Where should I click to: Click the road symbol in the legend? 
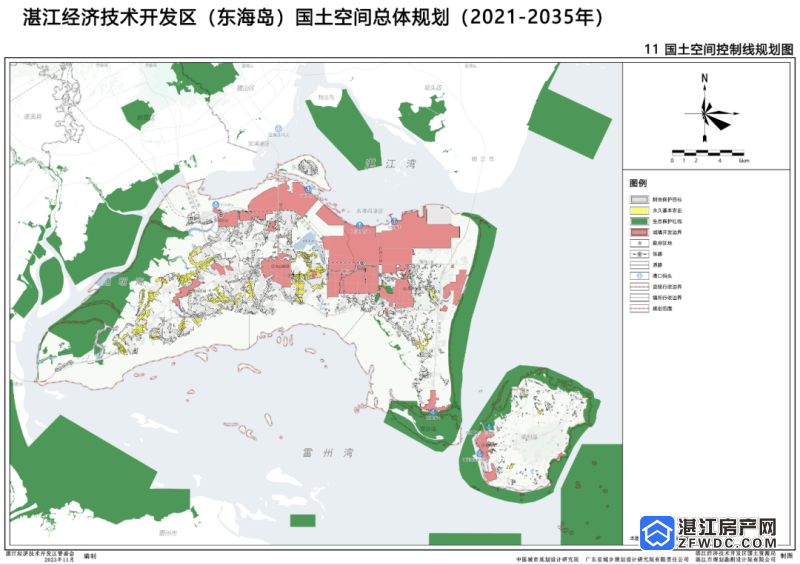[x=640, y=265]
